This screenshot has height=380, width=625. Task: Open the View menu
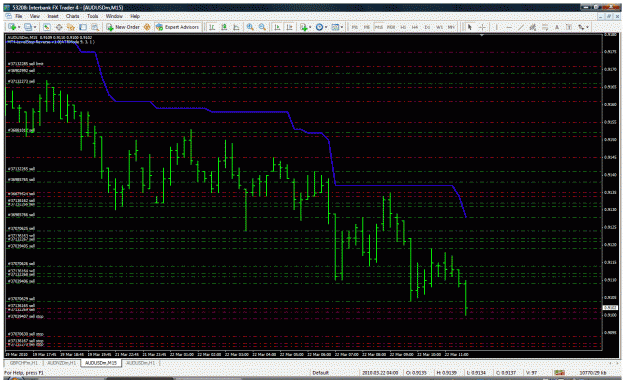35,16
